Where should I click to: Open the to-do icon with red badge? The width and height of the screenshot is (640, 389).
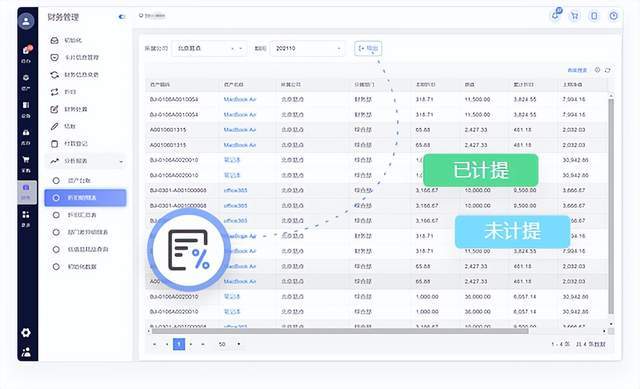click(26, 53)
